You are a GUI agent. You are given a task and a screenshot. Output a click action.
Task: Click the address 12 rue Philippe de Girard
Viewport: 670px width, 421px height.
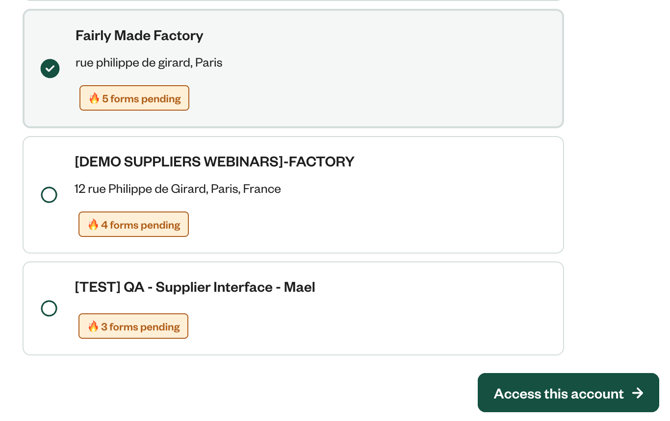click(177, 189)
